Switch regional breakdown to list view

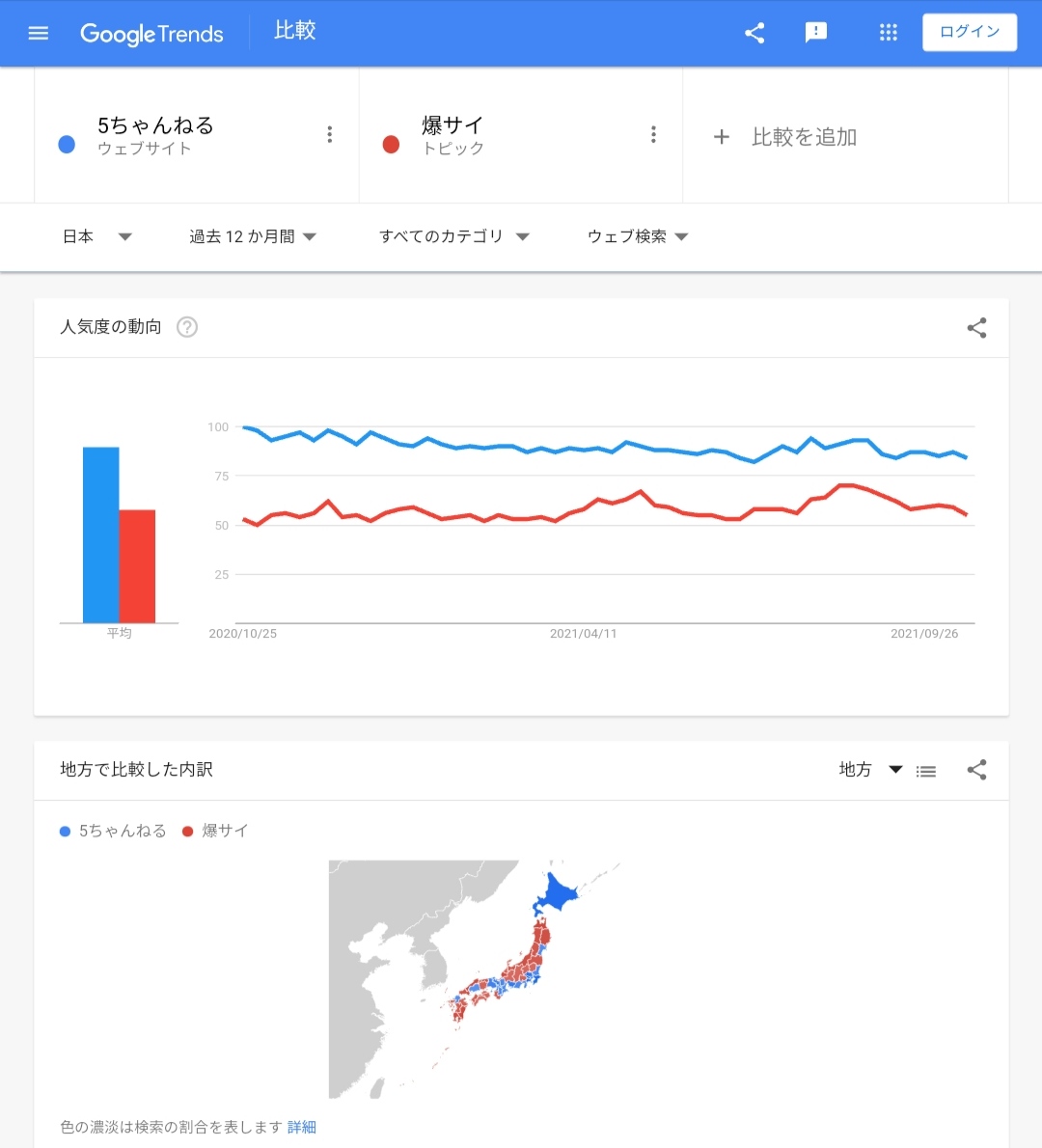[x=925, y=771]
